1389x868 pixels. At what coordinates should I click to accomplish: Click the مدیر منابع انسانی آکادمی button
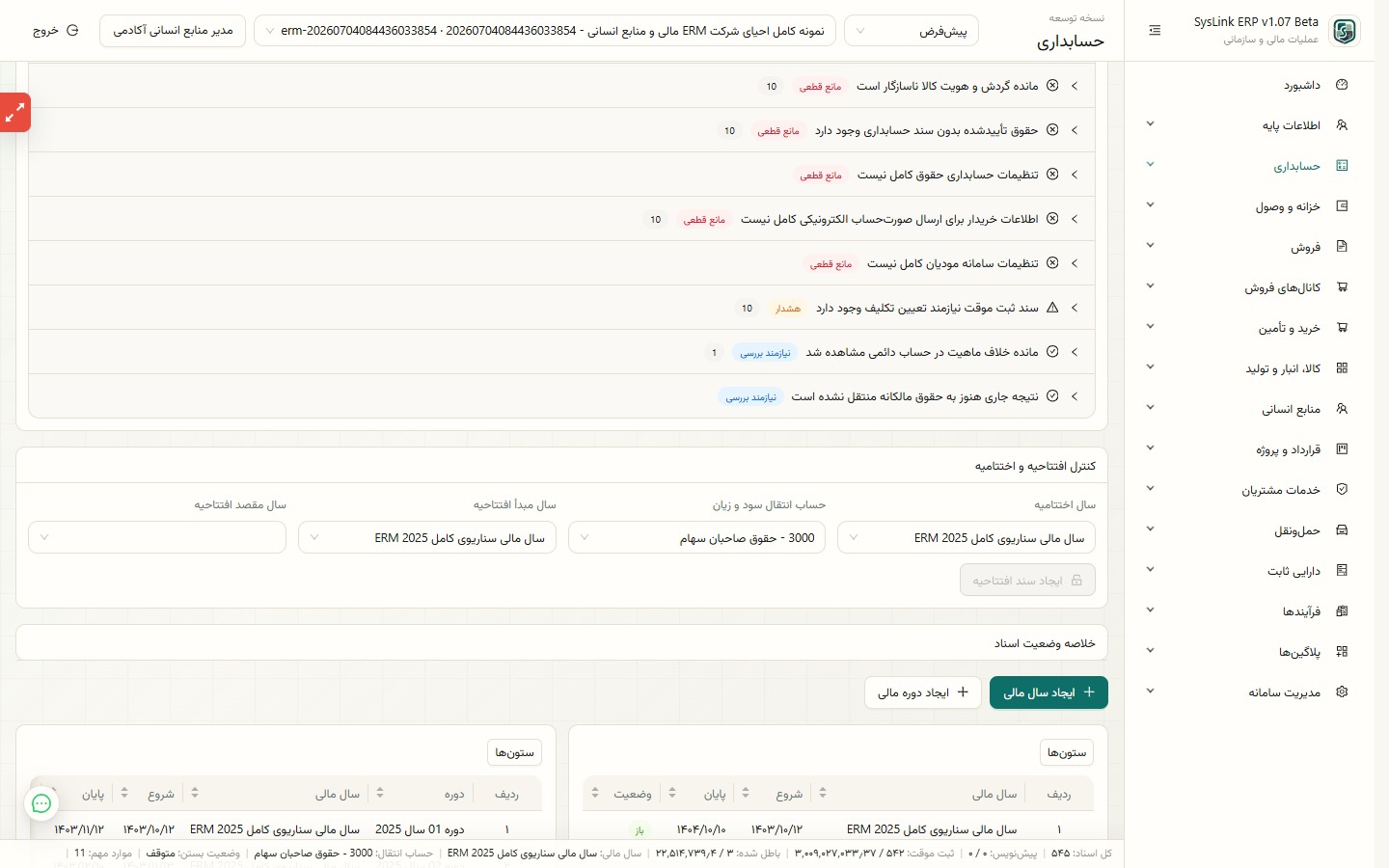tap(173, 31)
